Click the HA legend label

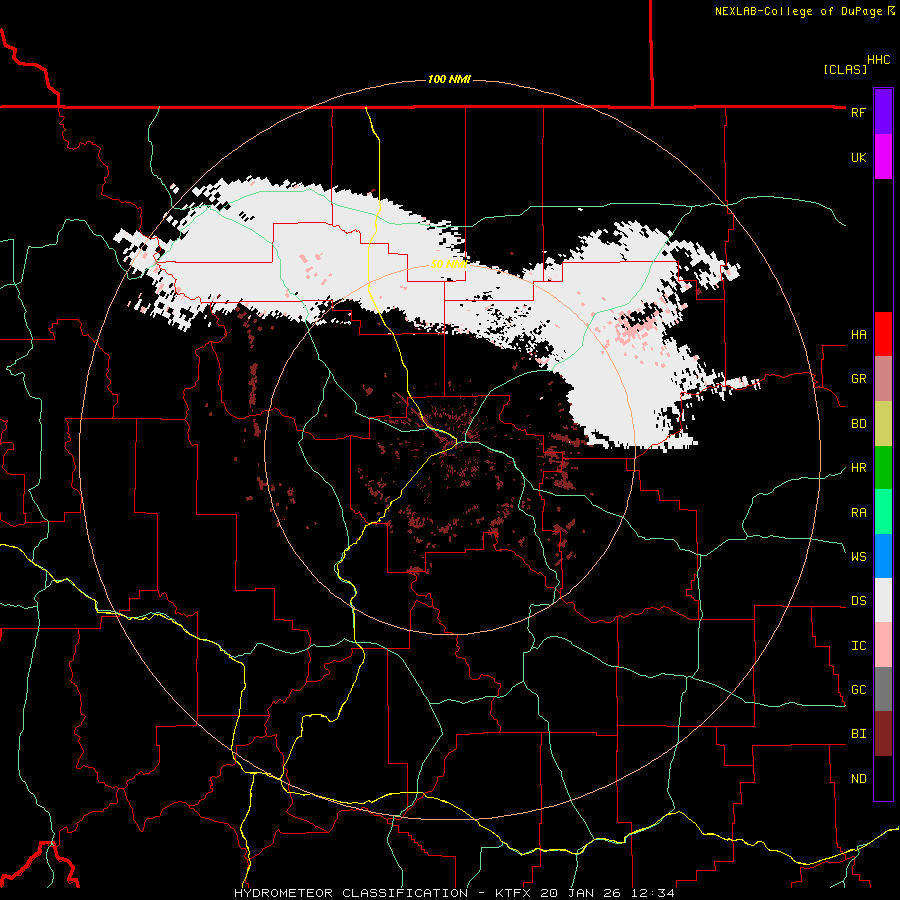(858, 335)
